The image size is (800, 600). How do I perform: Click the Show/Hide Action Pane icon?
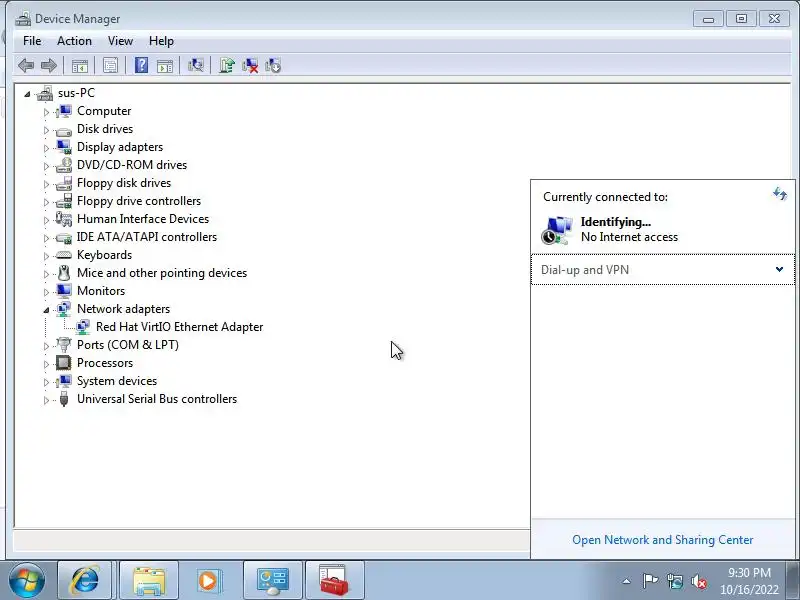tap(165, 65)
